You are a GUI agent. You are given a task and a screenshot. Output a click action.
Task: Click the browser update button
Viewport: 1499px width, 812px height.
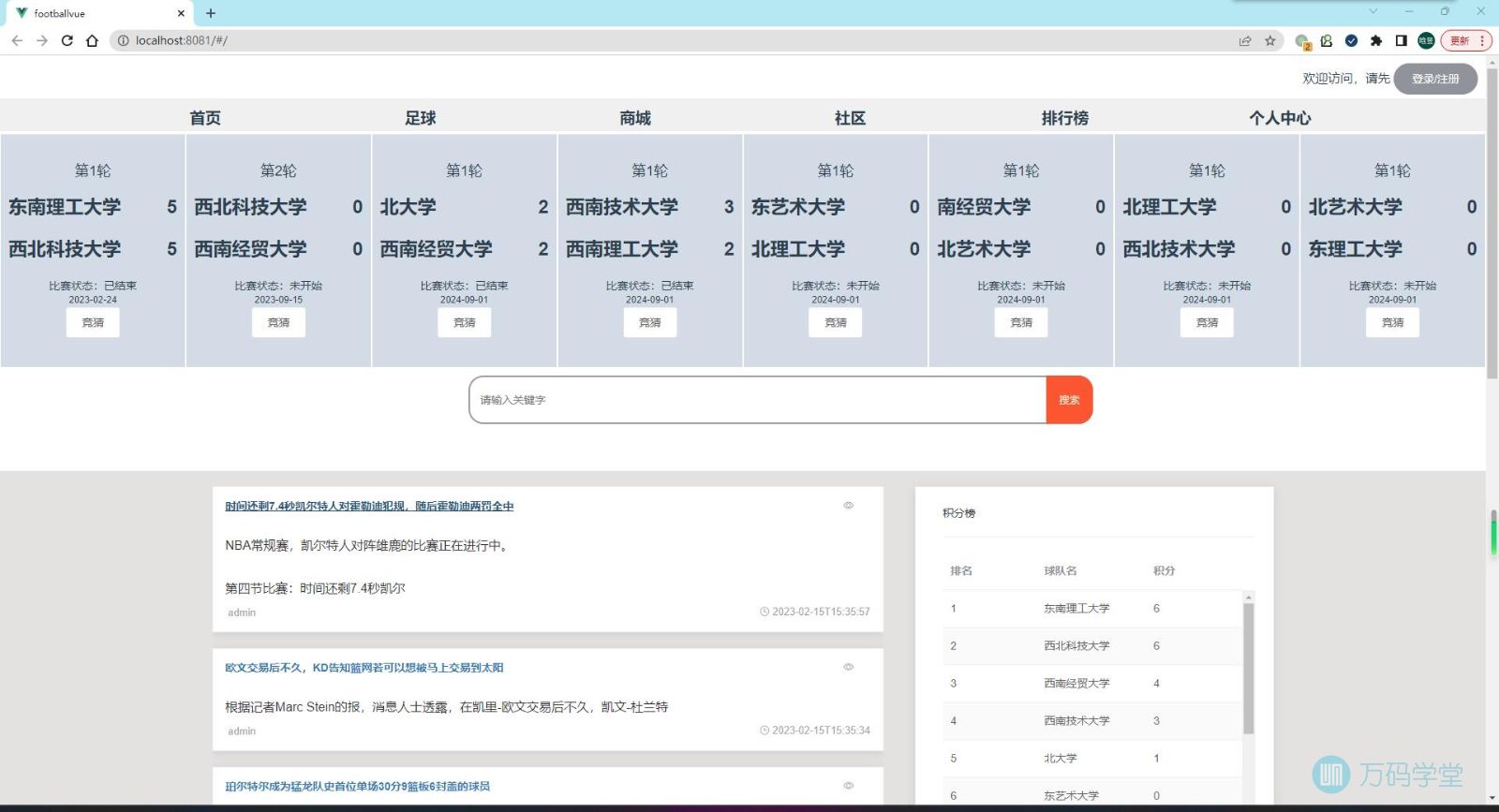[1466, 40]
